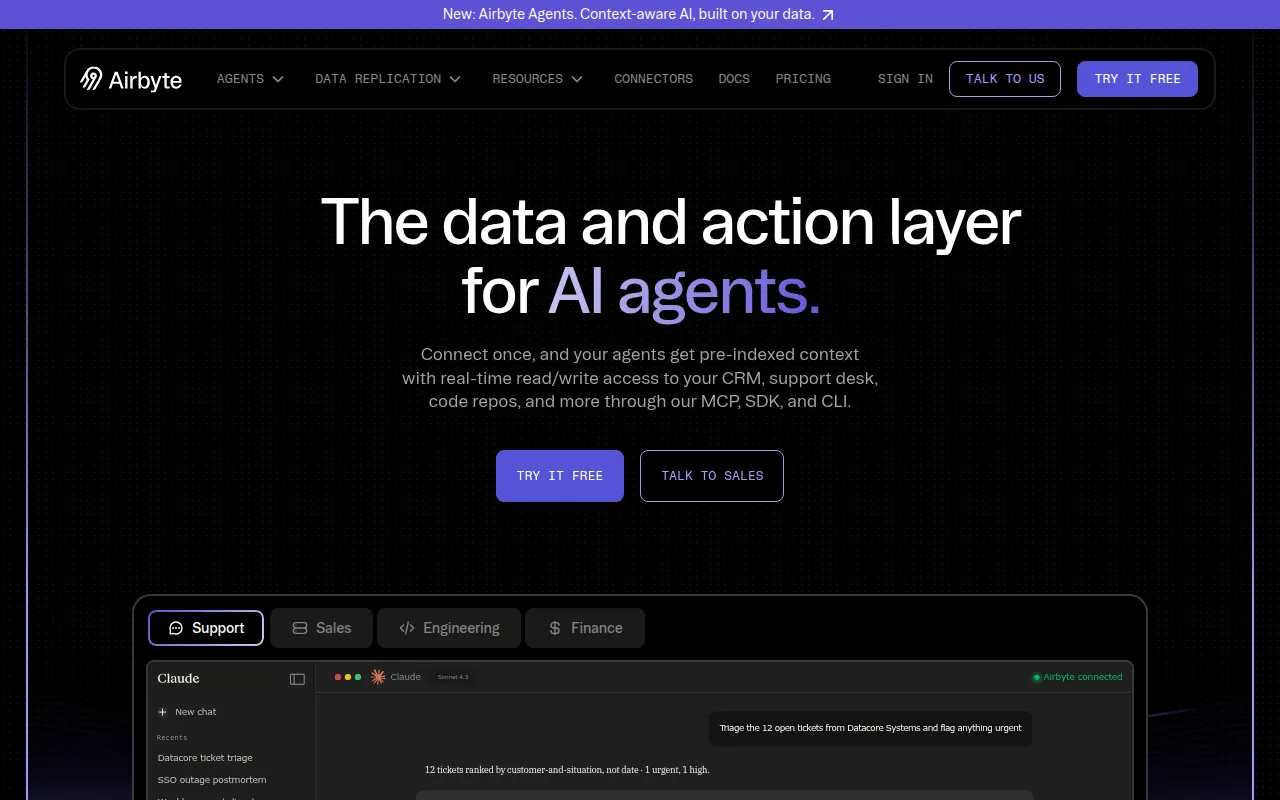This screenshot has height=800, width=1280.
Task: Click the hero headline 'AI agents.' text
Action: (685, 292)
